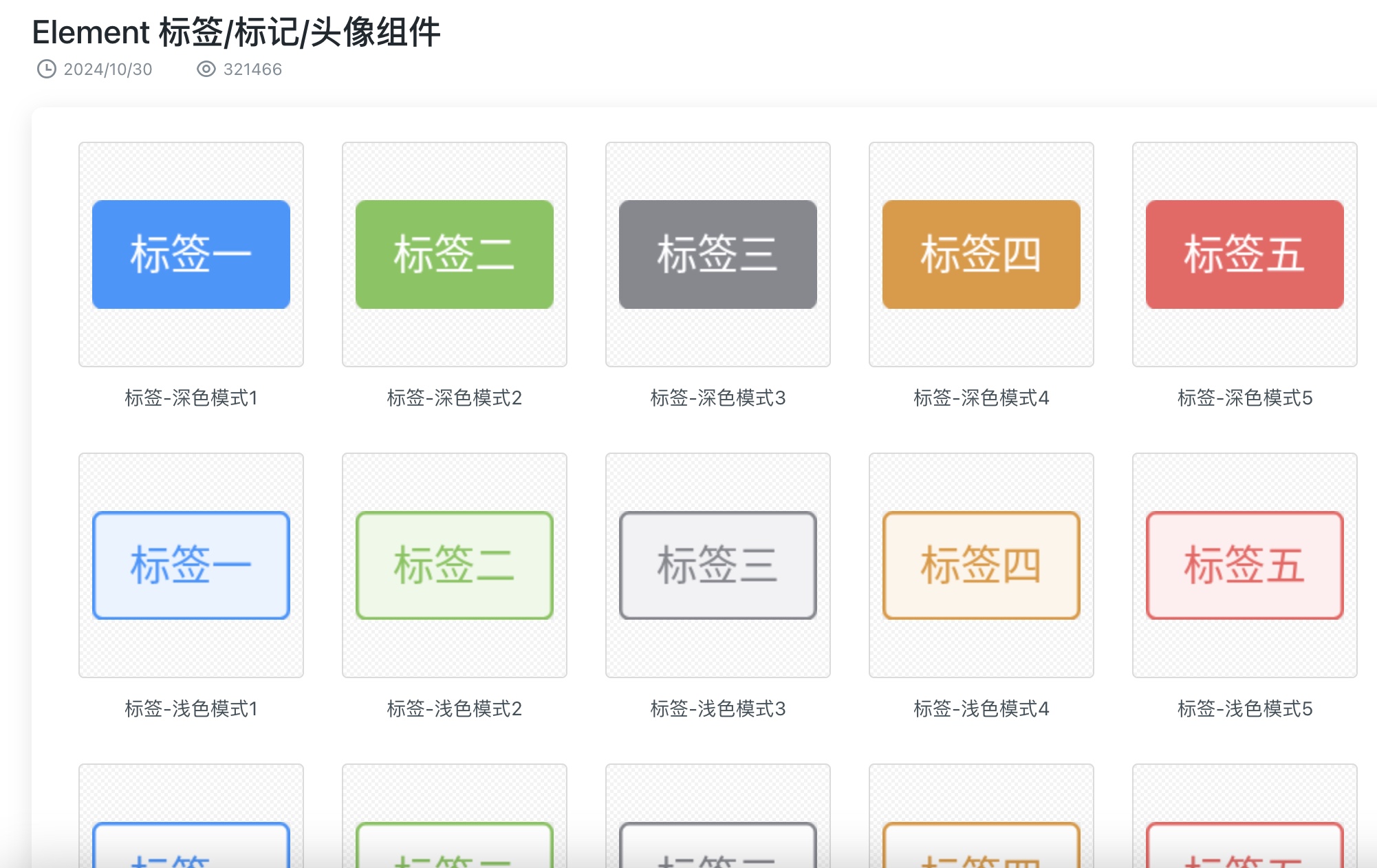
Task: Open the orange 标签四 dark mode thumbnail
Action: [982, 254]
